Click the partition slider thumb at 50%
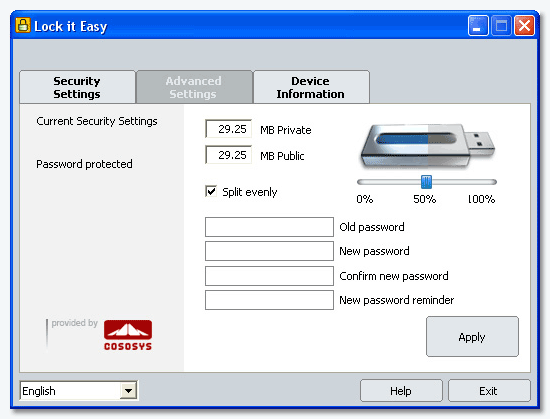The image size is (550, 419). tap(426, 182)
